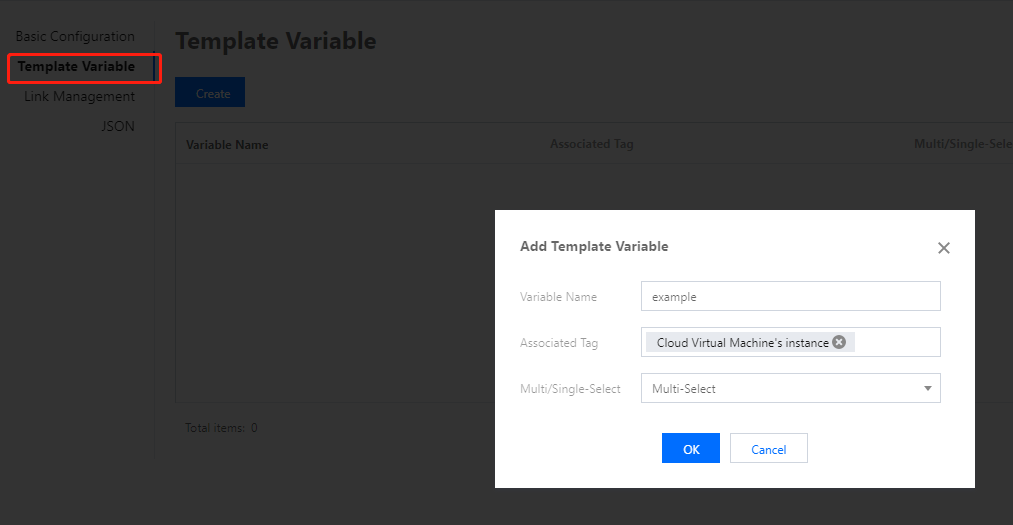The width and height of the screenshot is (1013, 525).
Task: Focus the Variable Name input containing 'example'
Action: [x=790, y=297]
